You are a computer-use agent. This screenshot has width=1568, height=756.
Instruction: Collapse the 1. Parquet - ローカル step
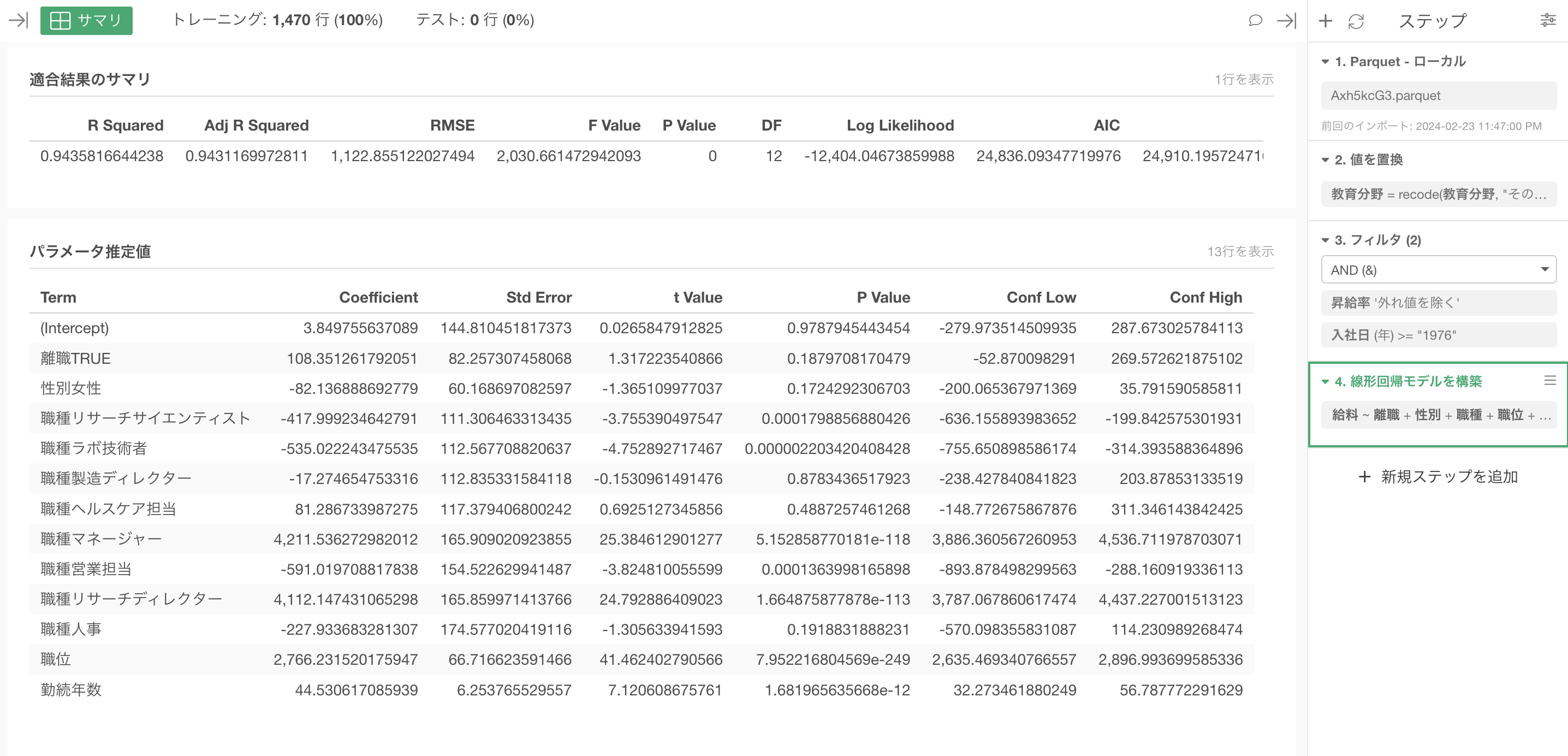1325,62
